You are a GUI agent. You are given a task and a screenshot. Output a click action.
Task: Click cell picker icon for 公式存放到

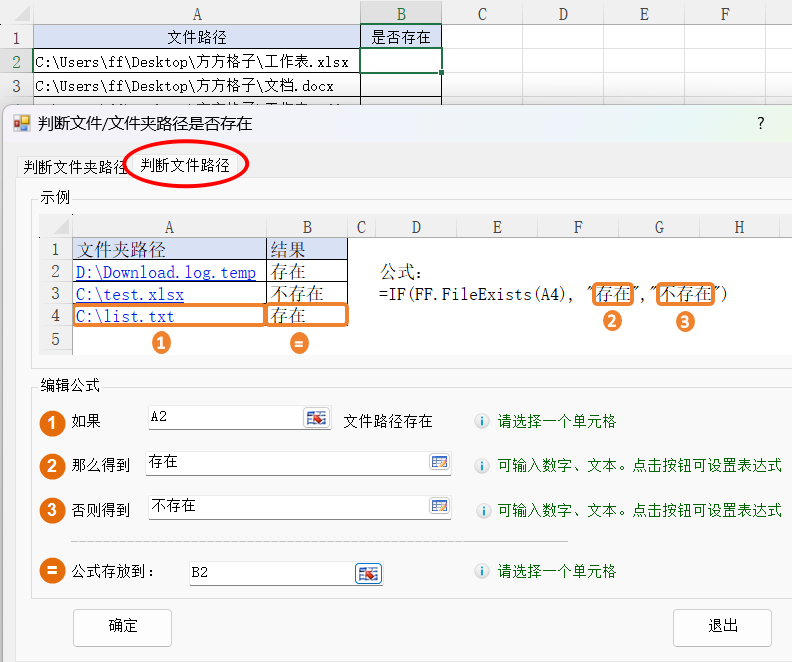click(369, 573)
